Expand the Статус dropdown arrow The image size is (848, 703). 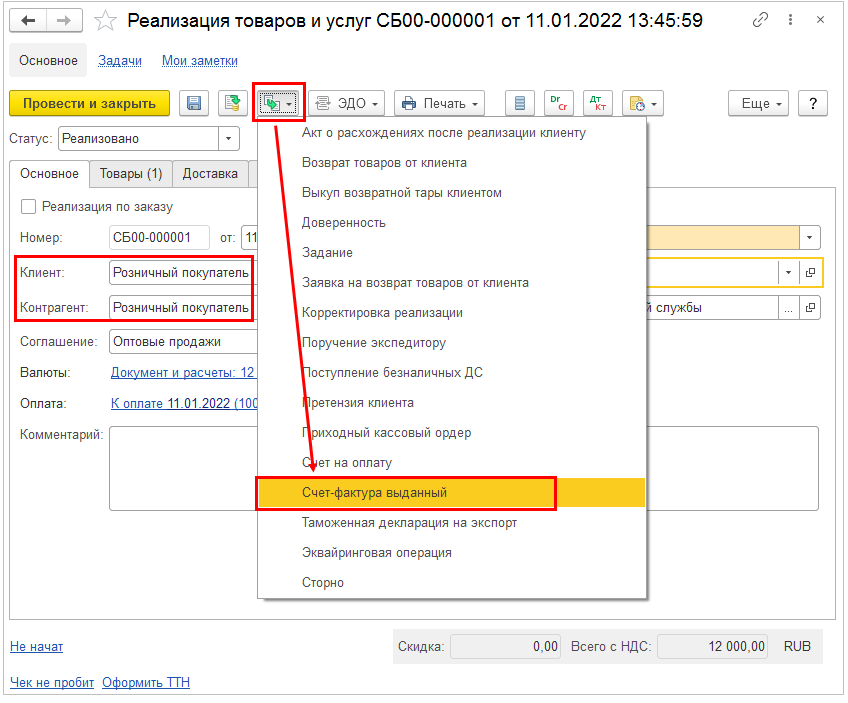(228, 139)
